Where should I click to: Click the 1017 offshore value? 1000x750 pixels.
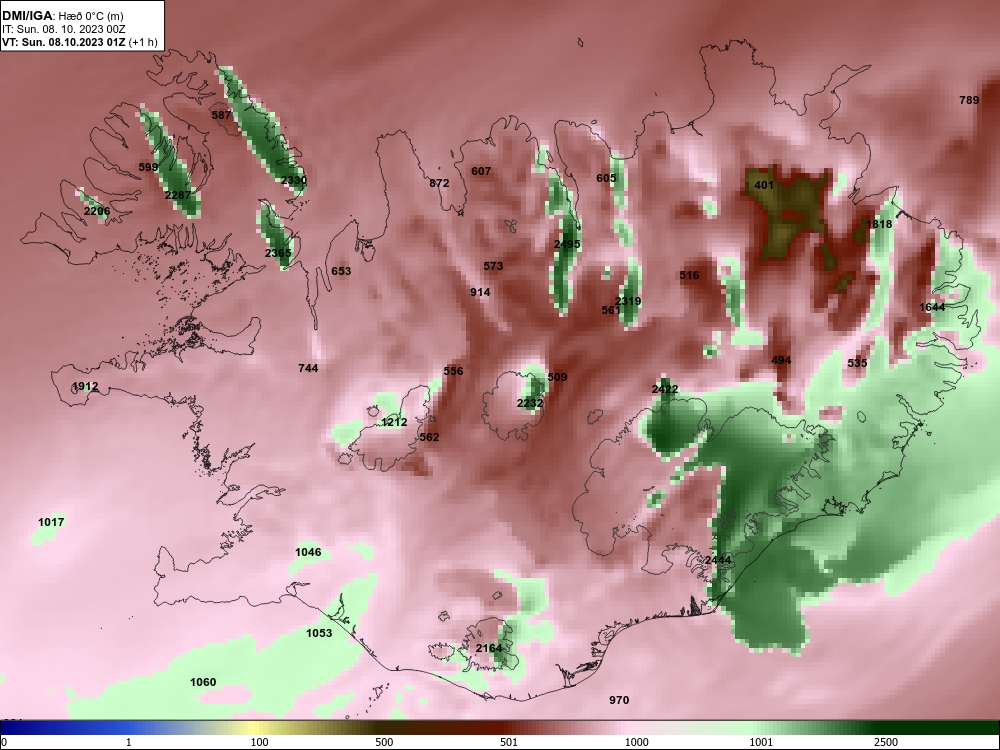(x=51, y=522)
